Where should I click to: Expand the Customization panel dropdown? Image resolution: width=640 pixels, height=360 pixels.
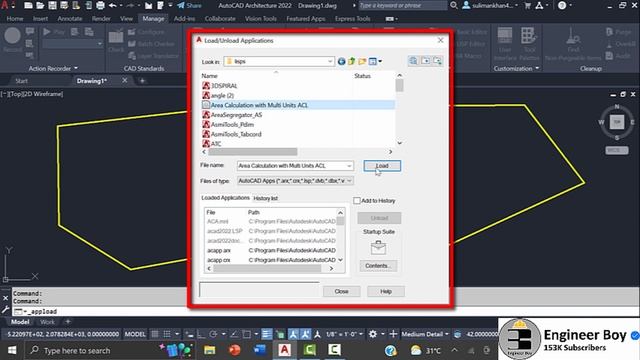[x=537, y=68]
